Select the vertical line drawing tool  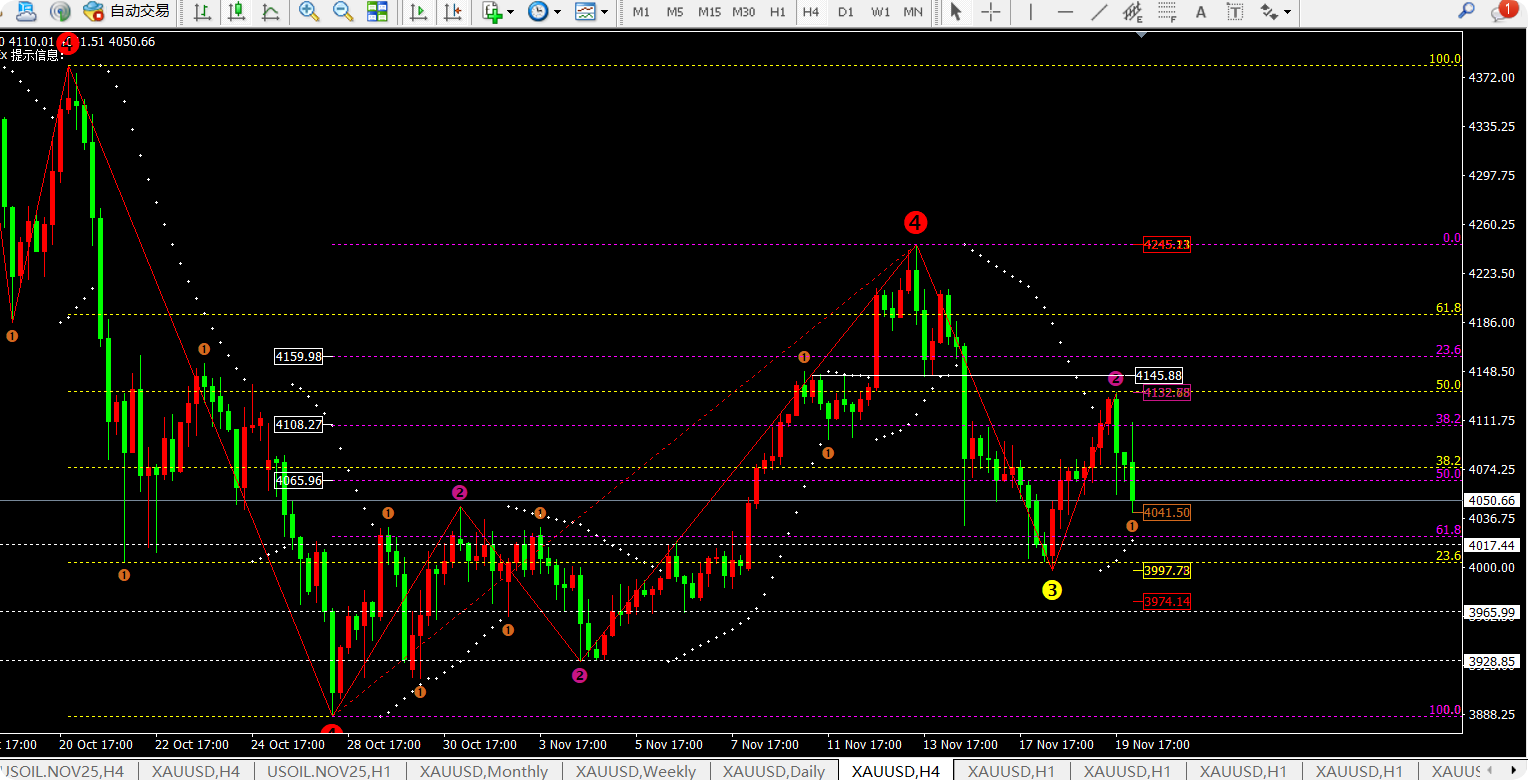[1031, 12]
